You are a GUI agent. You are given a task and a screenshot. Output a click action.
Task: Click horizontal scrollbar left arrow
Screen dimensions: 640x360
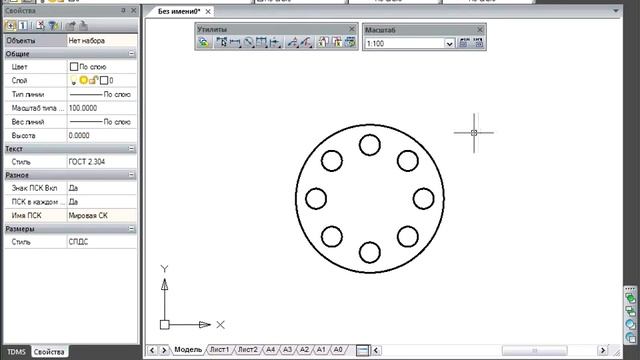point(376,350)
